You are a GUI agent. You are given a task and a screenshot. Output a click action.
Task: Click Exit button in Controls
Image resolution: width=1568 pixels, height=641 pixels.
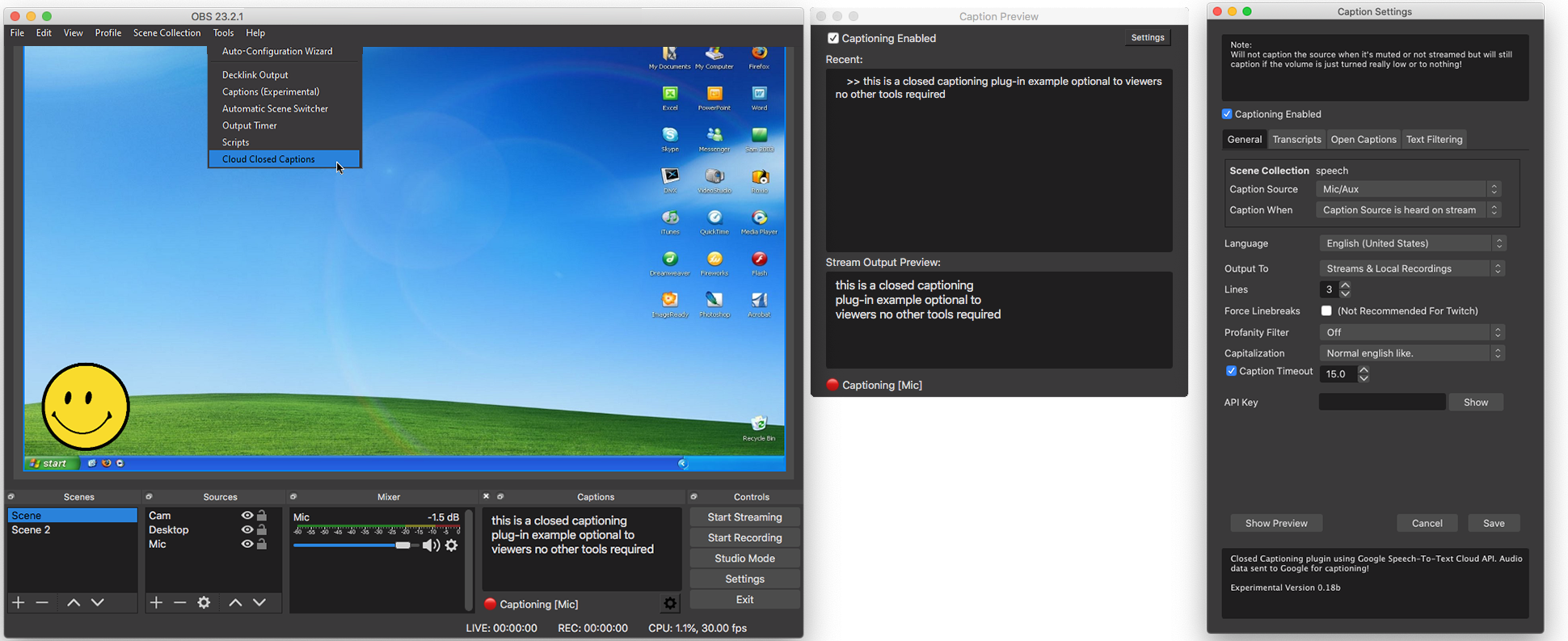744,600
